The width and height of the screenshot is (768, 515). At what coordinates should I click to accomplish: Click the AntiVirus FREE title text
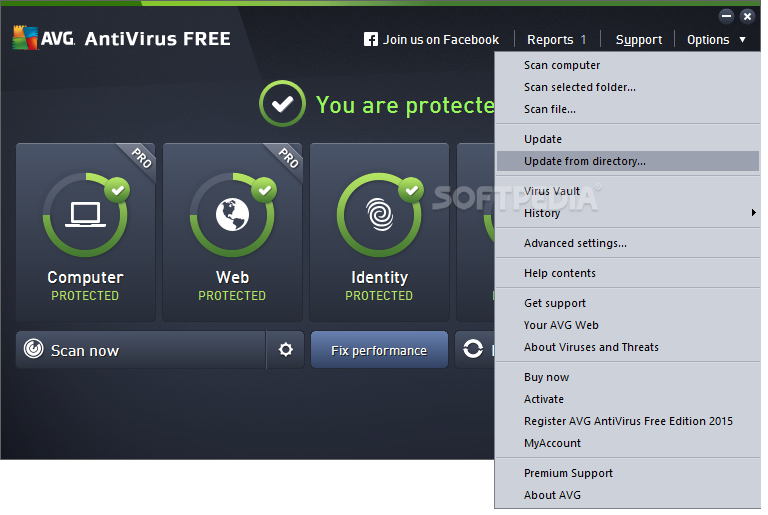point(157,39)
